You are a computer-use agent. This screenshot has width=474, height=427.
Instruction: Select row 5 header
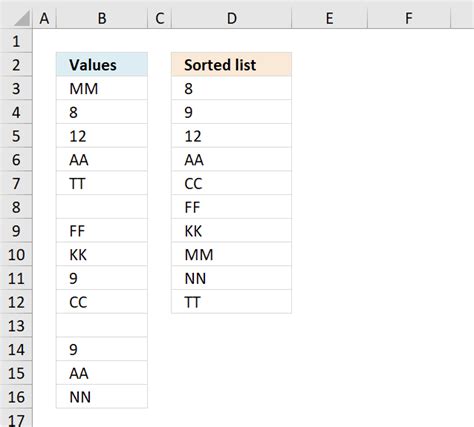click(16, 136)
